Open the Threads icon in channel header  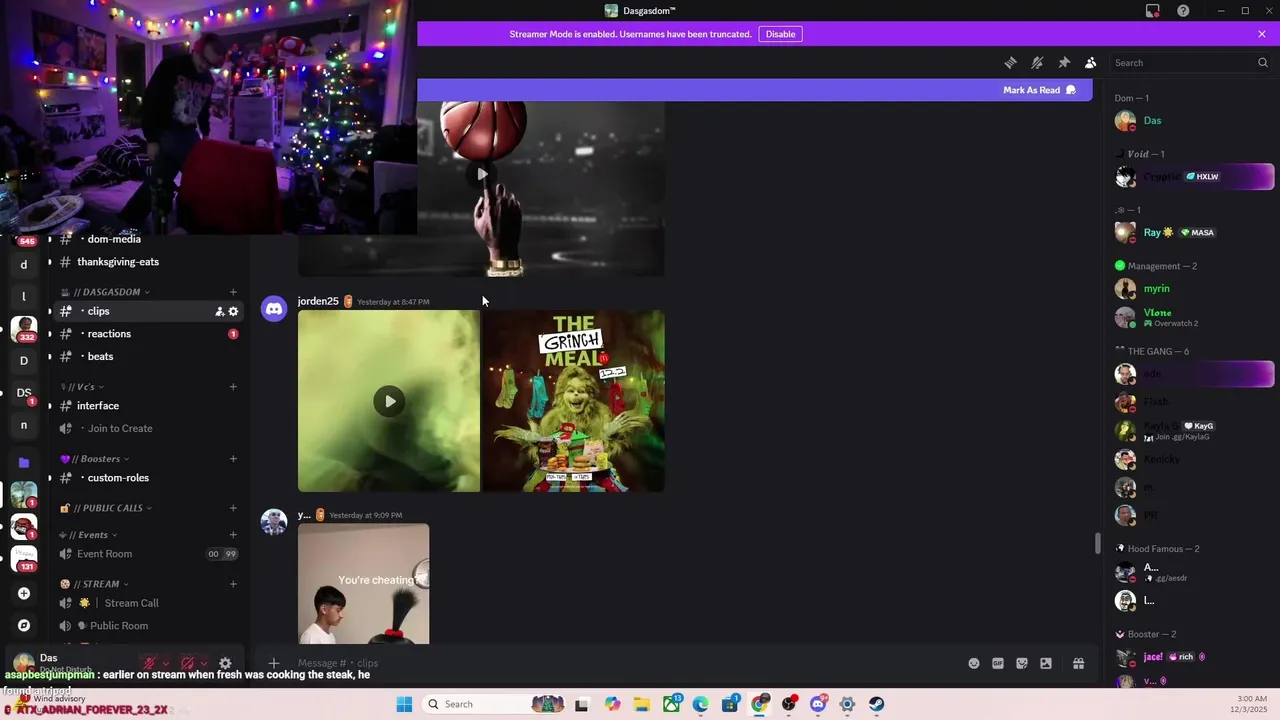(1010, 62)
